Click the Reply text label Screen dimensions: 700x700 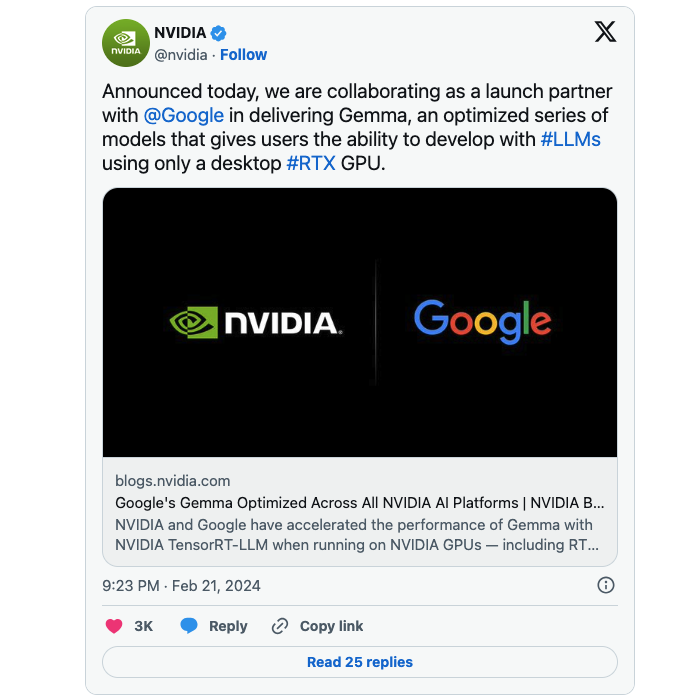click(228, 626)
